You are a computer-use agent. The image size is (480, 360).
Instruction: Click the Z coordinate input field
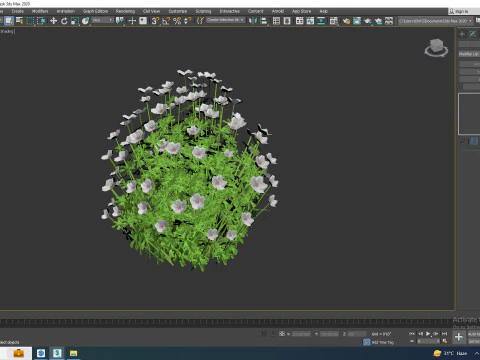click(357, 334)
